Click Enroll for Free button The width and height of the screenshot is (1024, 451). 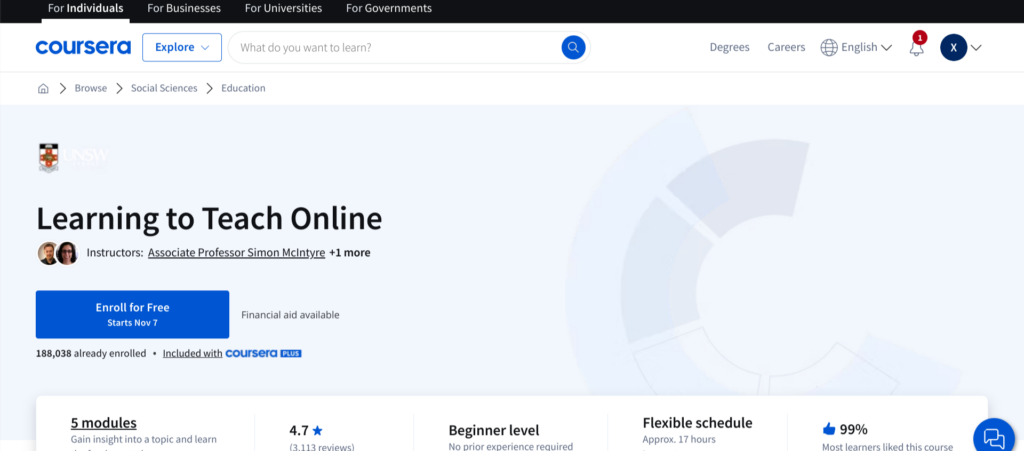pyautogui.click(x=132, y=314)
